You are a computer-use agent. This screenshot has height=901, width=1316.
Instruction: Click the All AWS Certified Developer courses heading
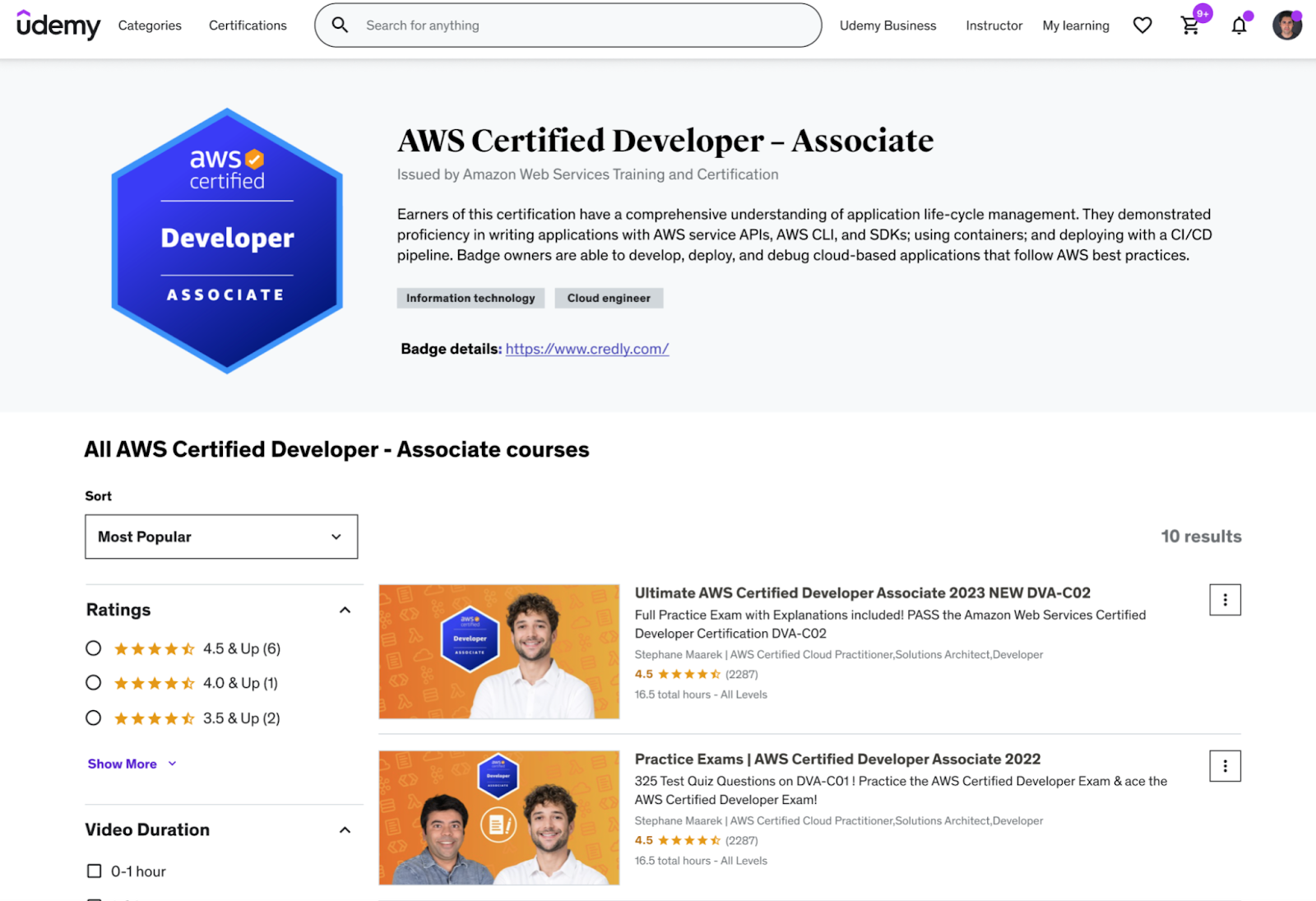[x=336, y=449]
